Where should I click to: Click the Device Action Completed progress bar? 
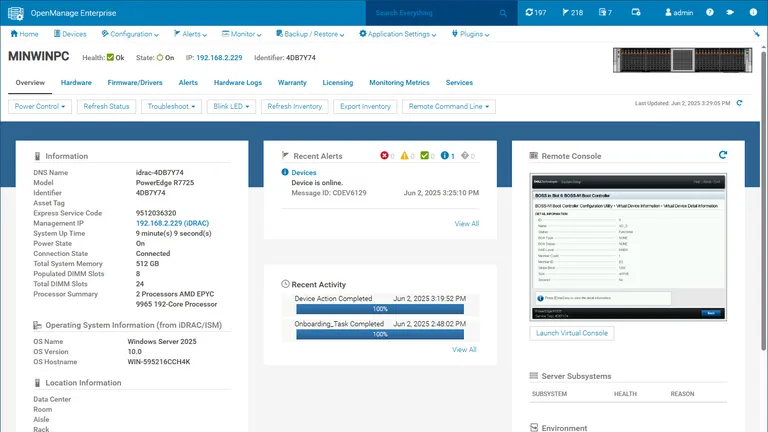point(380,310)
